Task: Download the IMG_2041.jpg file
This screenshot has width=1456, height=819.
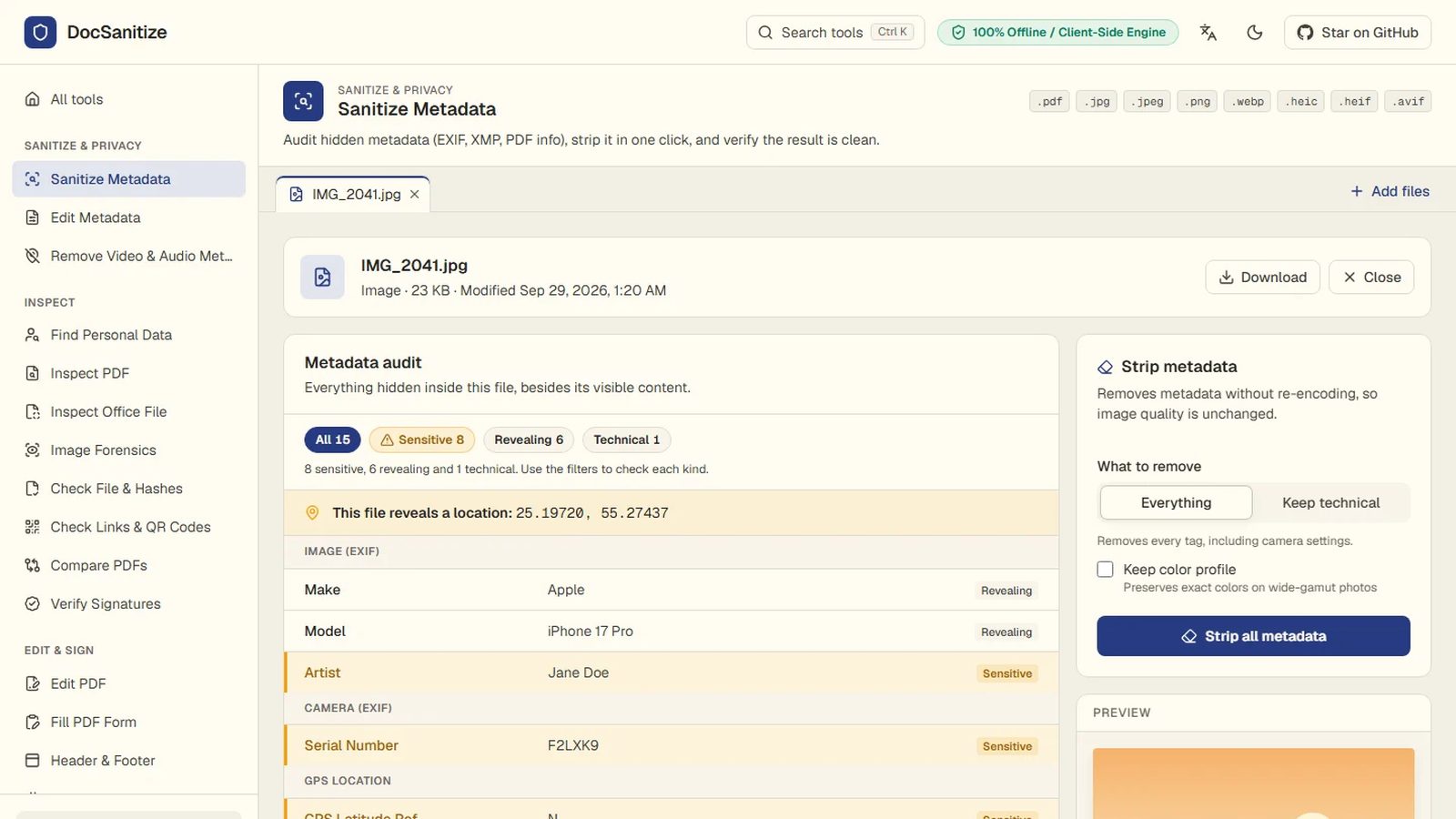Action: 1262,278
